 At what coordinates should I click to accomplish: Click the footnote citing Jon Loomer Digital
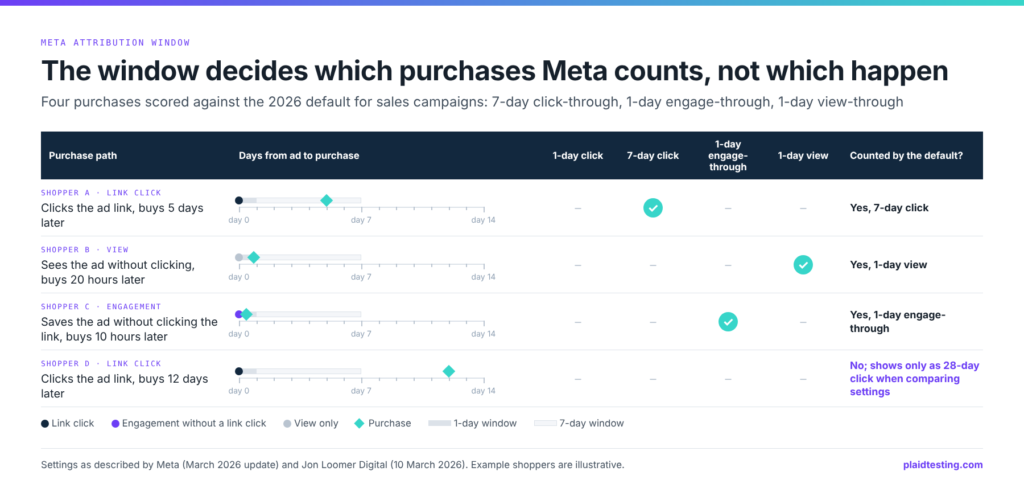(332, 465)
